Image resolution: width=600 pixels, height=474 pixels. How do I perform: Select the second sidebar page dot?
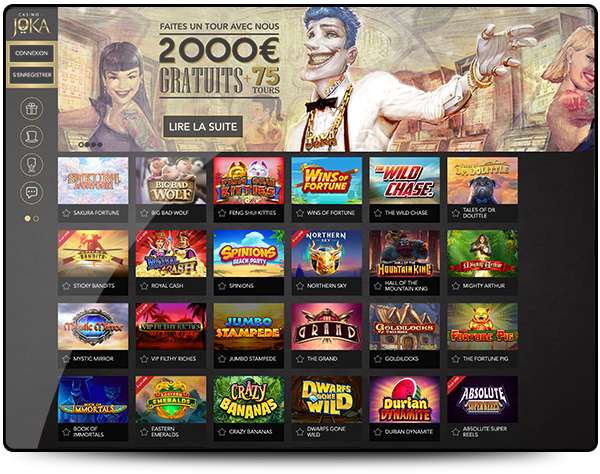tap(36, 219)
